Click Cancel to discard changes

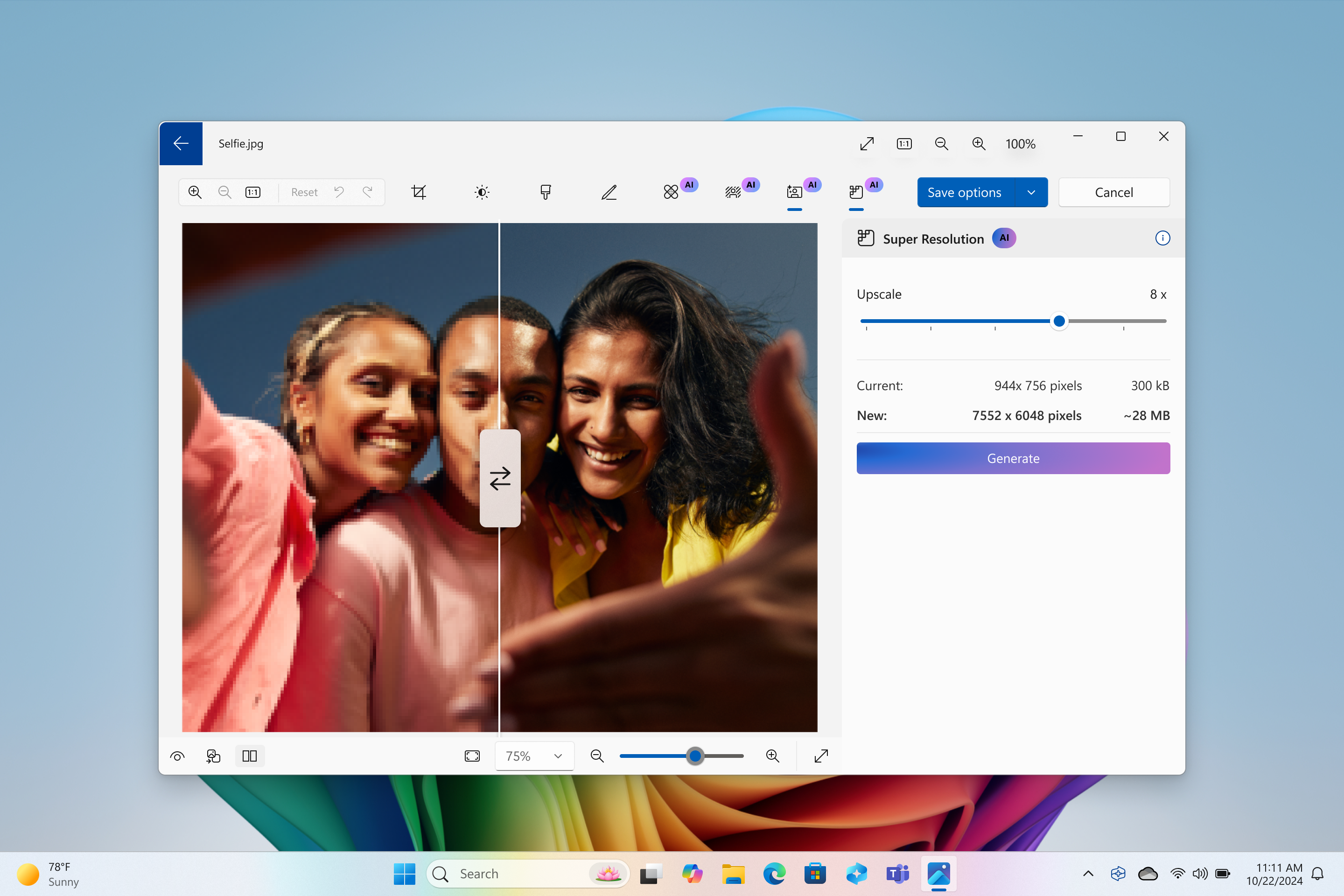[1113, 192]
